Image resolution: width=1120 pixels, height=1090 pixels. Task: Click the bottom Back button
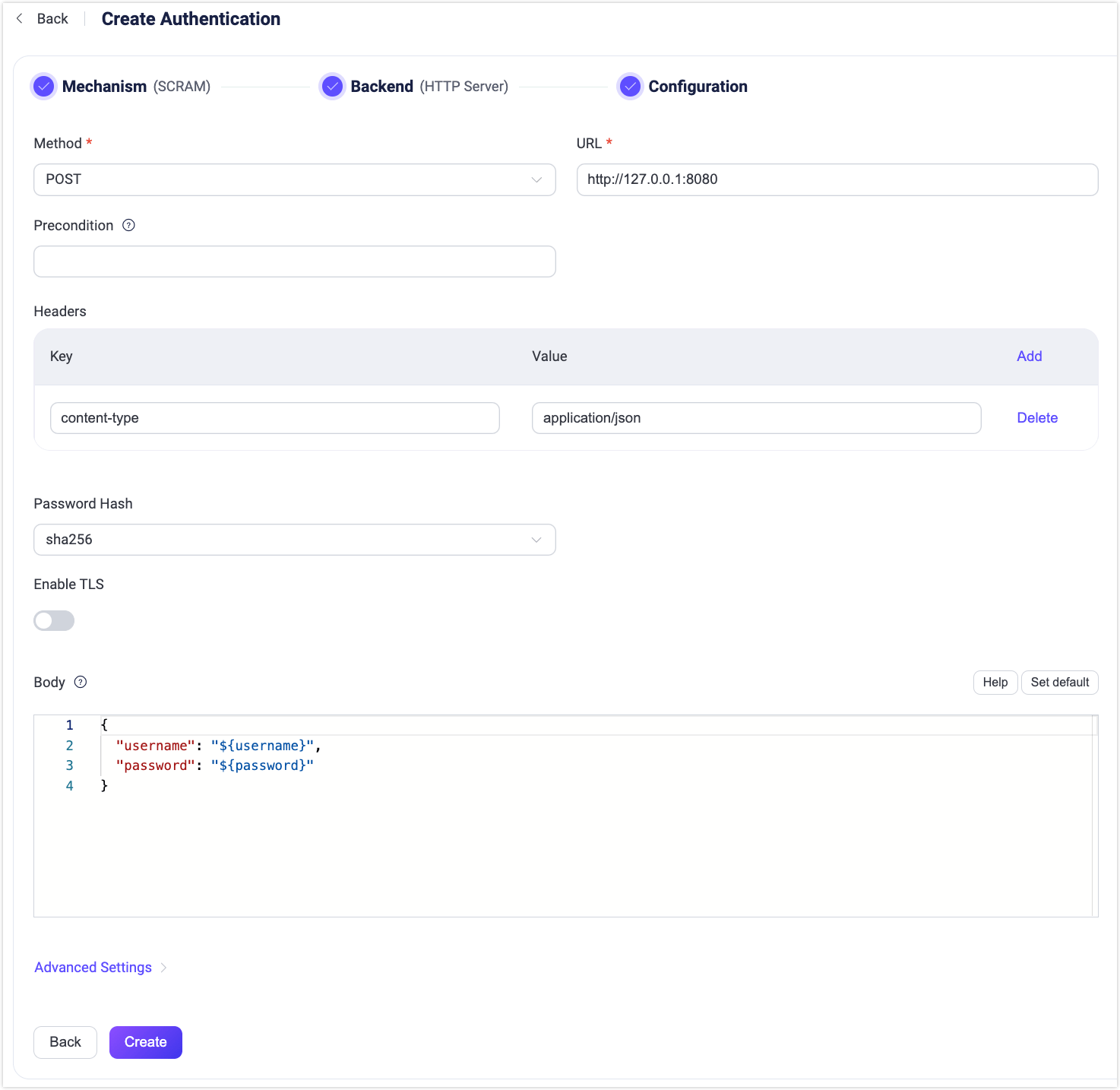(x=65, y=1042)
